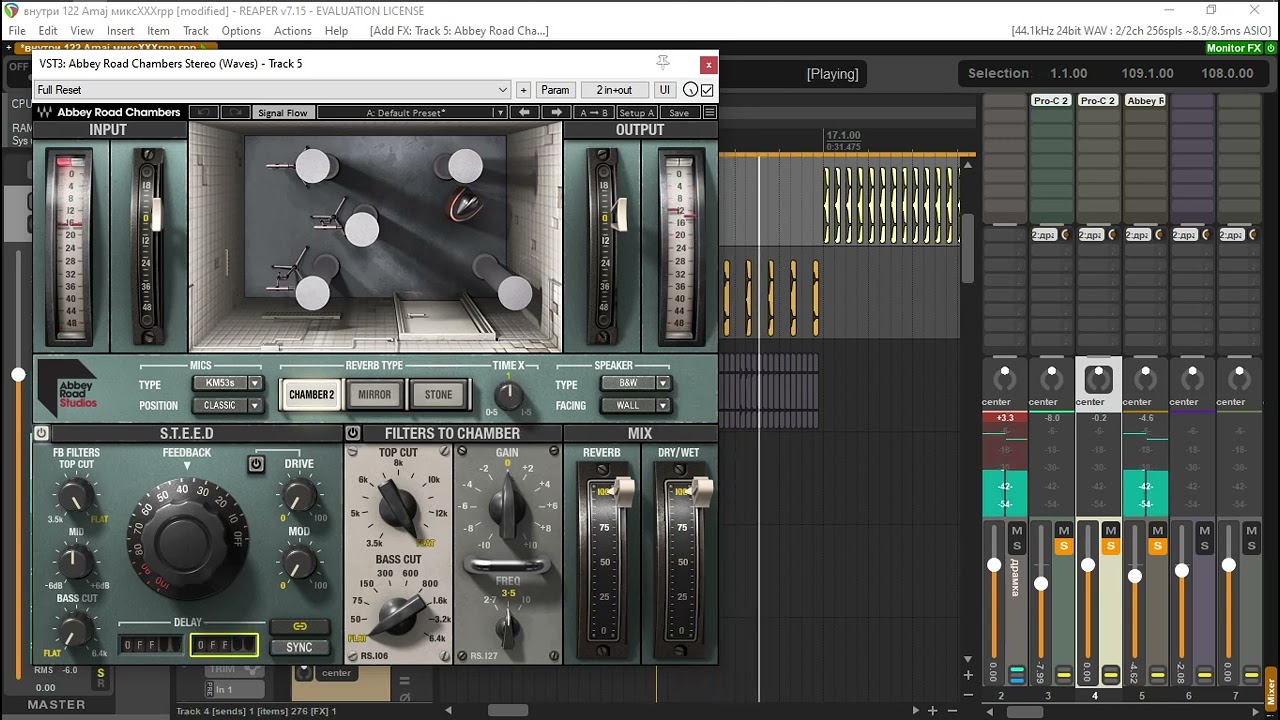Open the KM53s mic type dropdown
The image size is (1280, 720).
tap(227, 383)
